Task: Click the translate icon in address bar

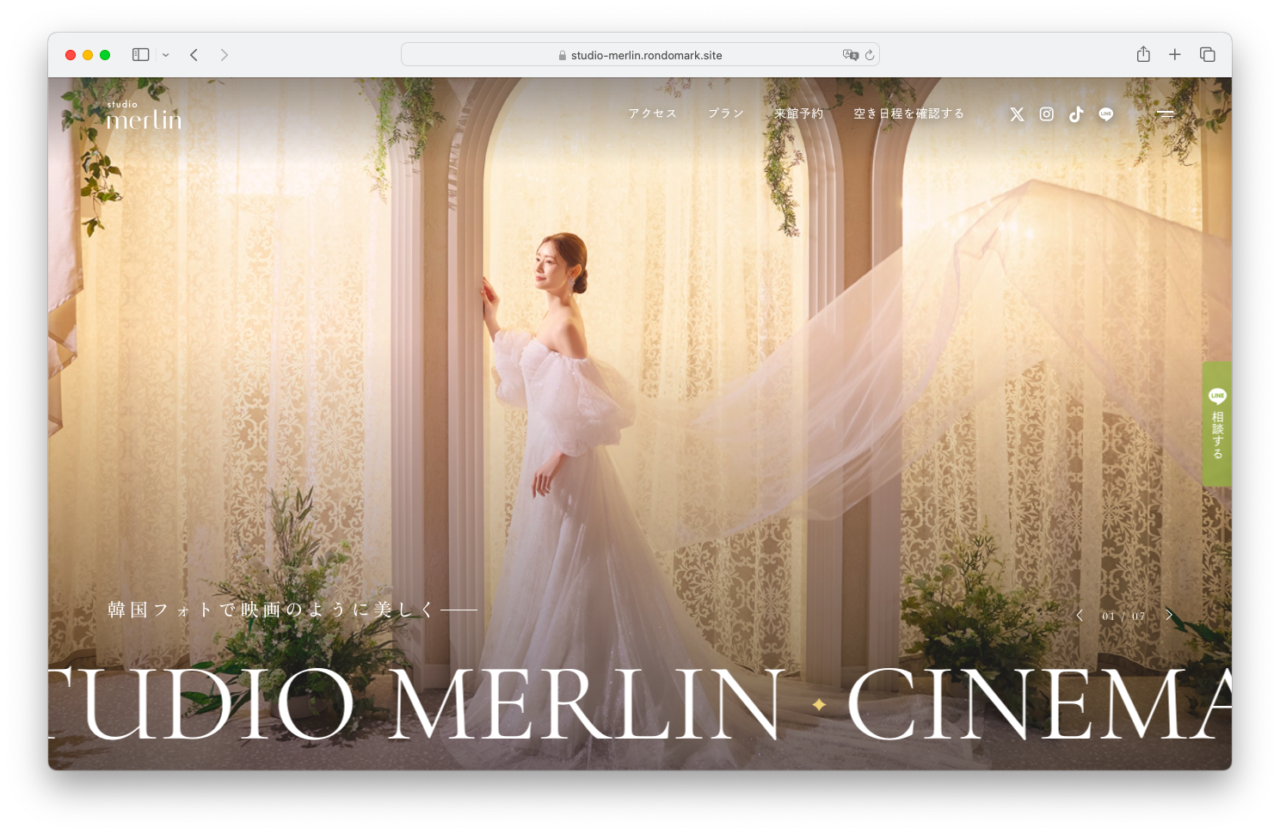Action: (850, 55)
